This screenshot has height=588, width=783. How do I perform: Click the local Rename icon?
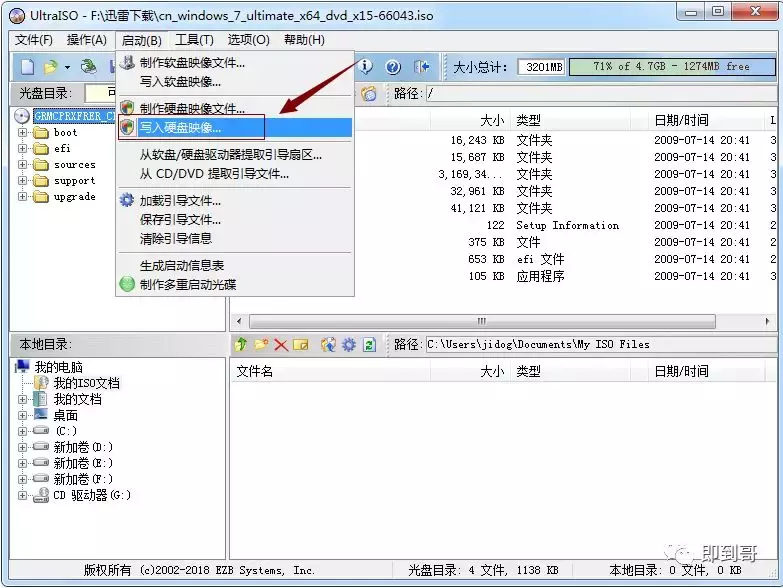click(301, 345)
